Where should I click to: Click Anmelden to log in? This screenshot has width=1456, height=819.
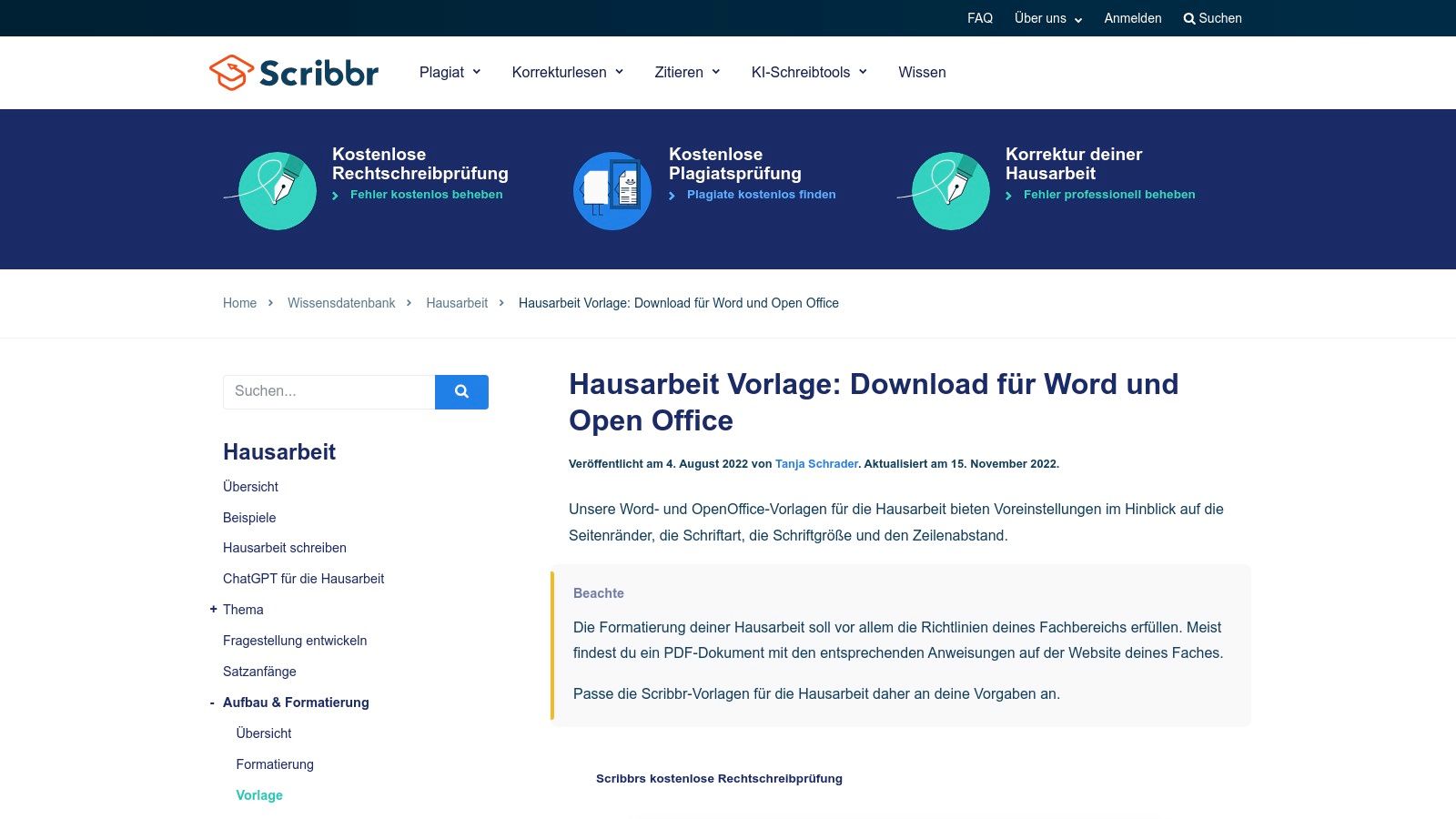[1133, 18]
